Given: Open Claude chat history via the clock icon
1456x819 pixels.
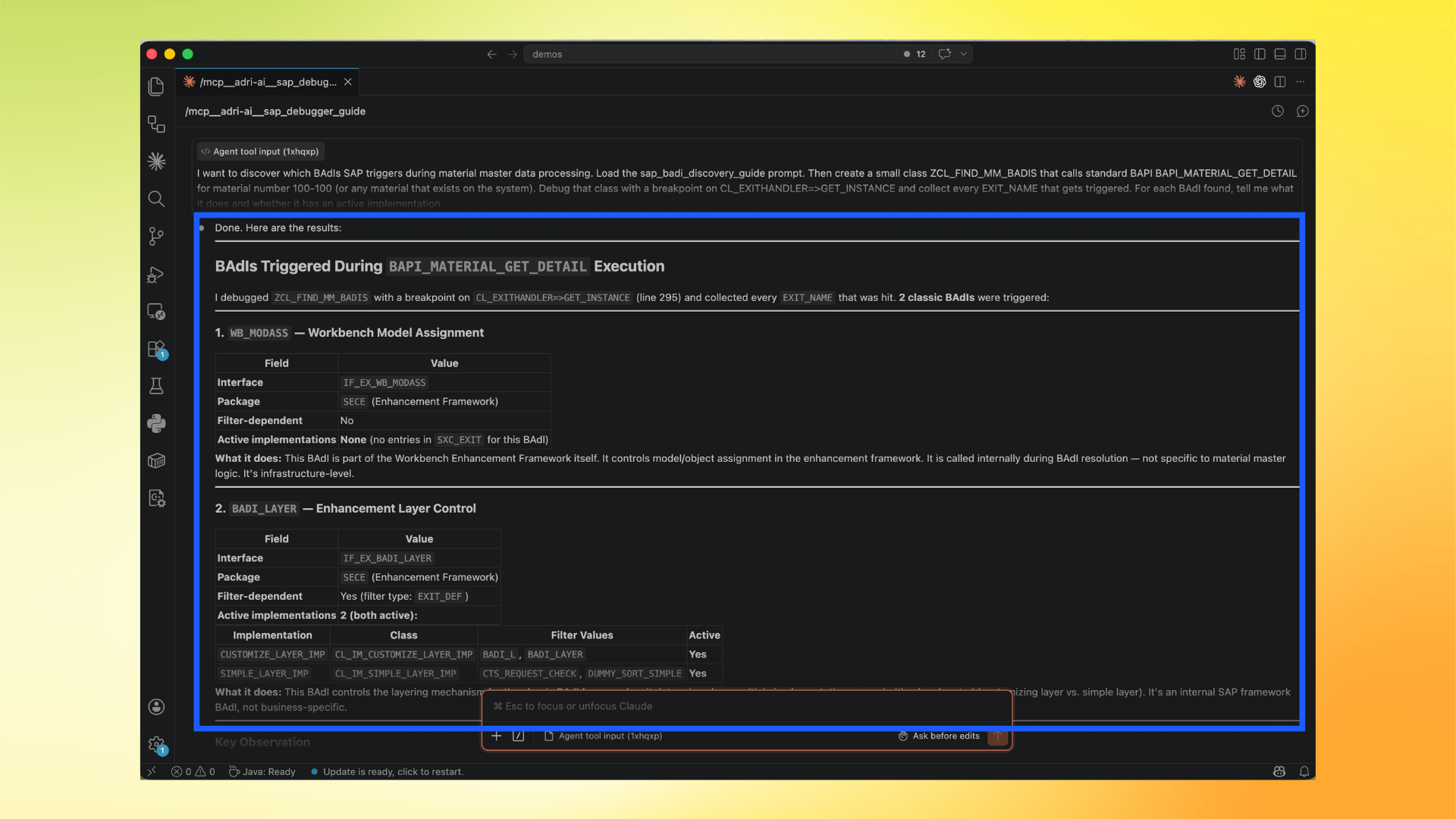Looking at the screenshot, I should 1277,111.
